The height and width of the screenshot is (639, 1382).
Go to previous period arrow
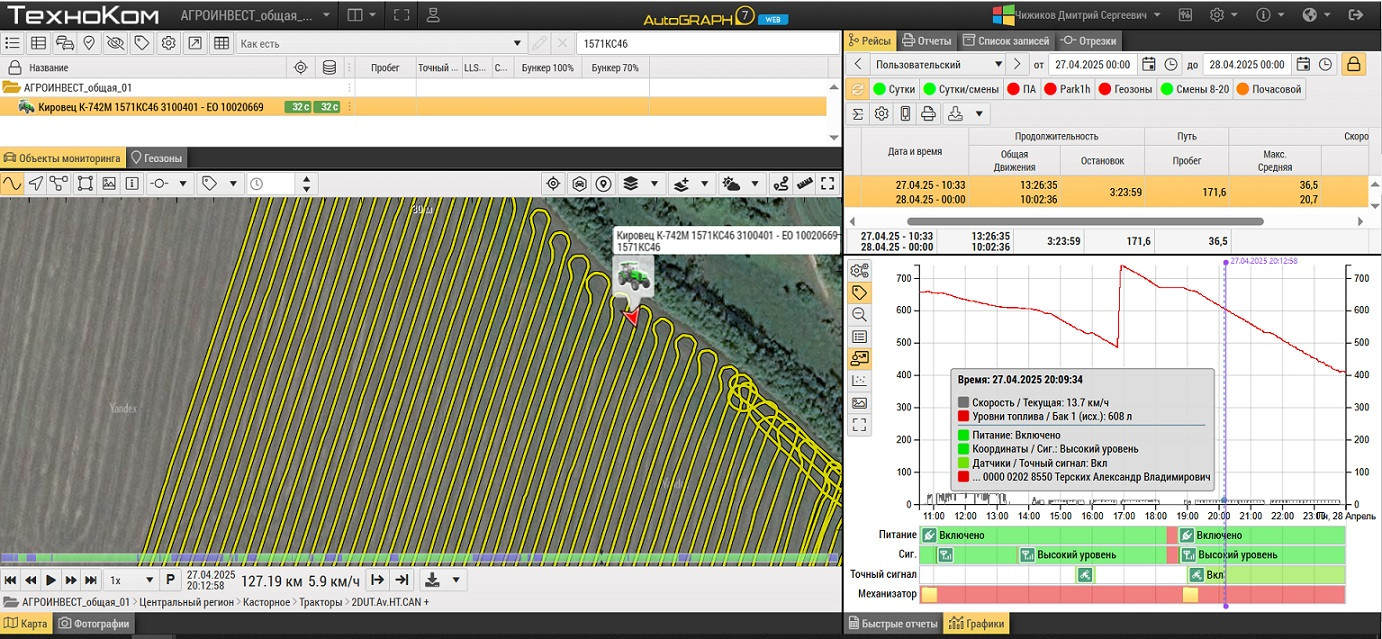click(857, 64)
